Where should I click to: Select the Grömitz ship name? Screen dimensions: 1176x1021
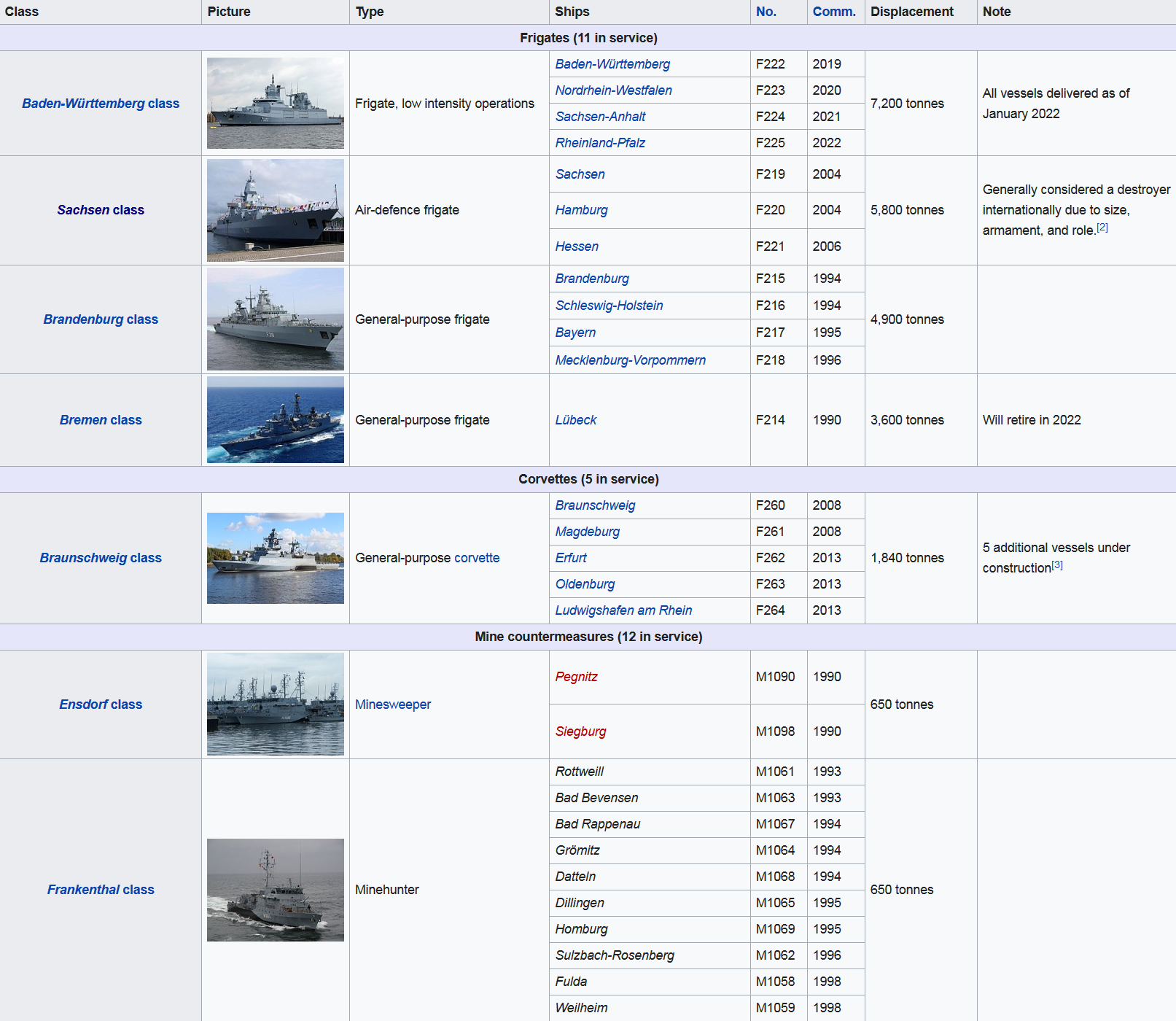[x=577, y=850]
